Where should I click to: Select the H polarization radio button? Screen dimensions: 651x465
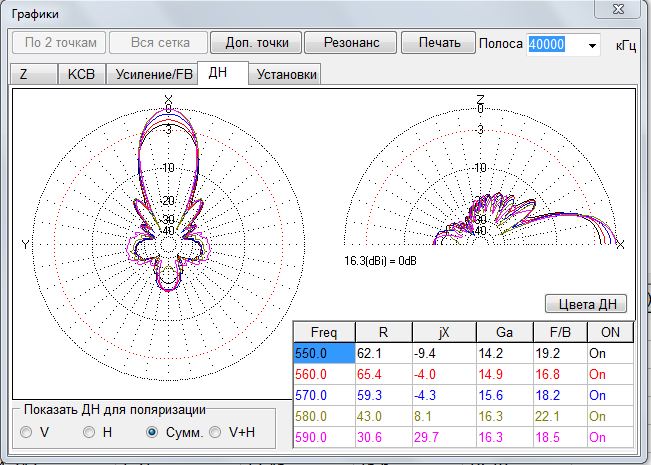[x=90, y=432]
